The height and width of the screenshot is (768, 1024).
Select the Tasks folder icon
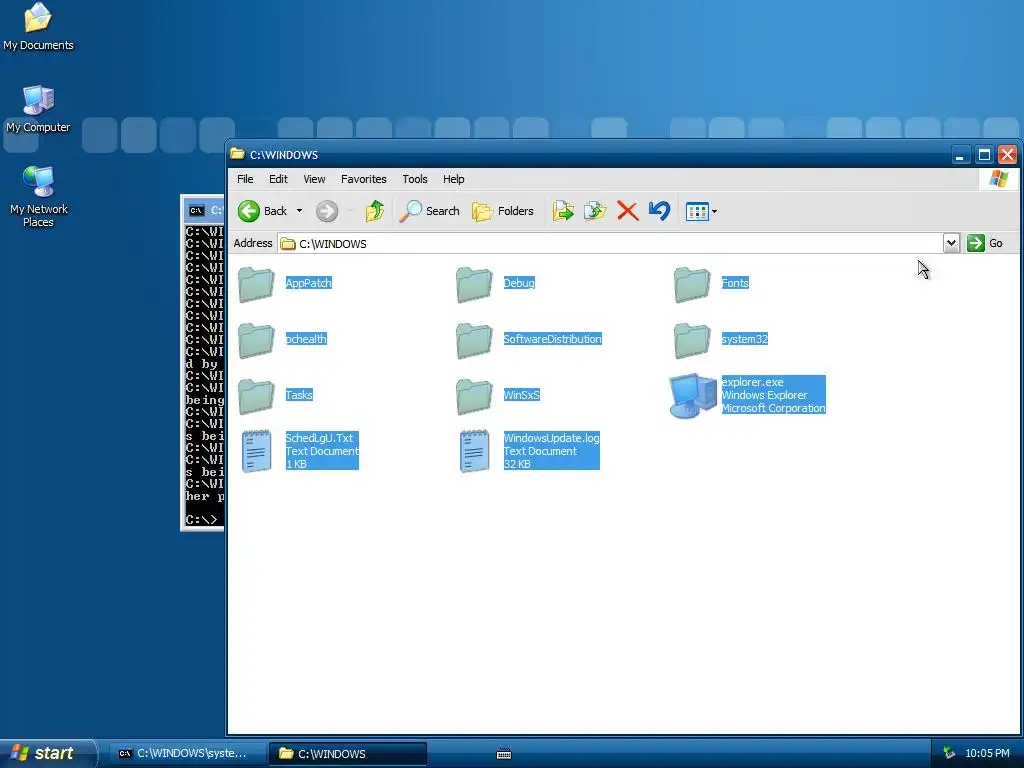256,396
